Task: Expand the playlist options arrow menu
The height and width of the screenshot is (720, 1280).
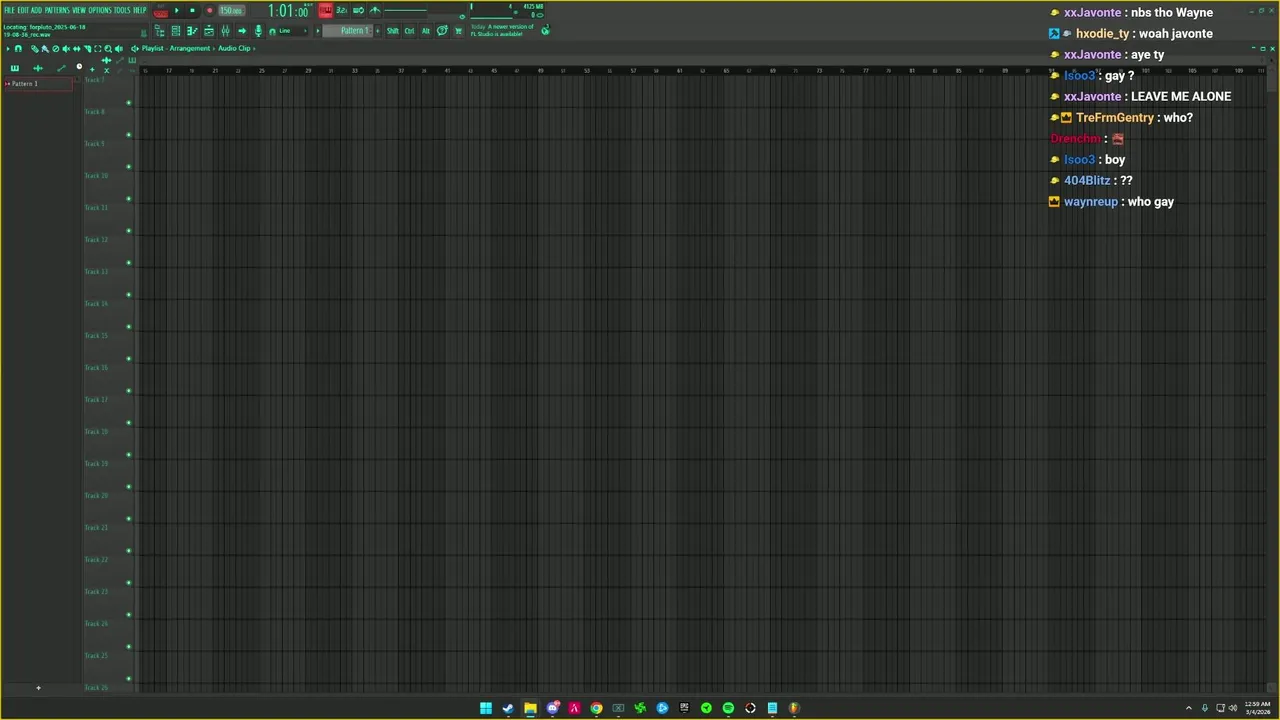Action: [x=8, y=48]
